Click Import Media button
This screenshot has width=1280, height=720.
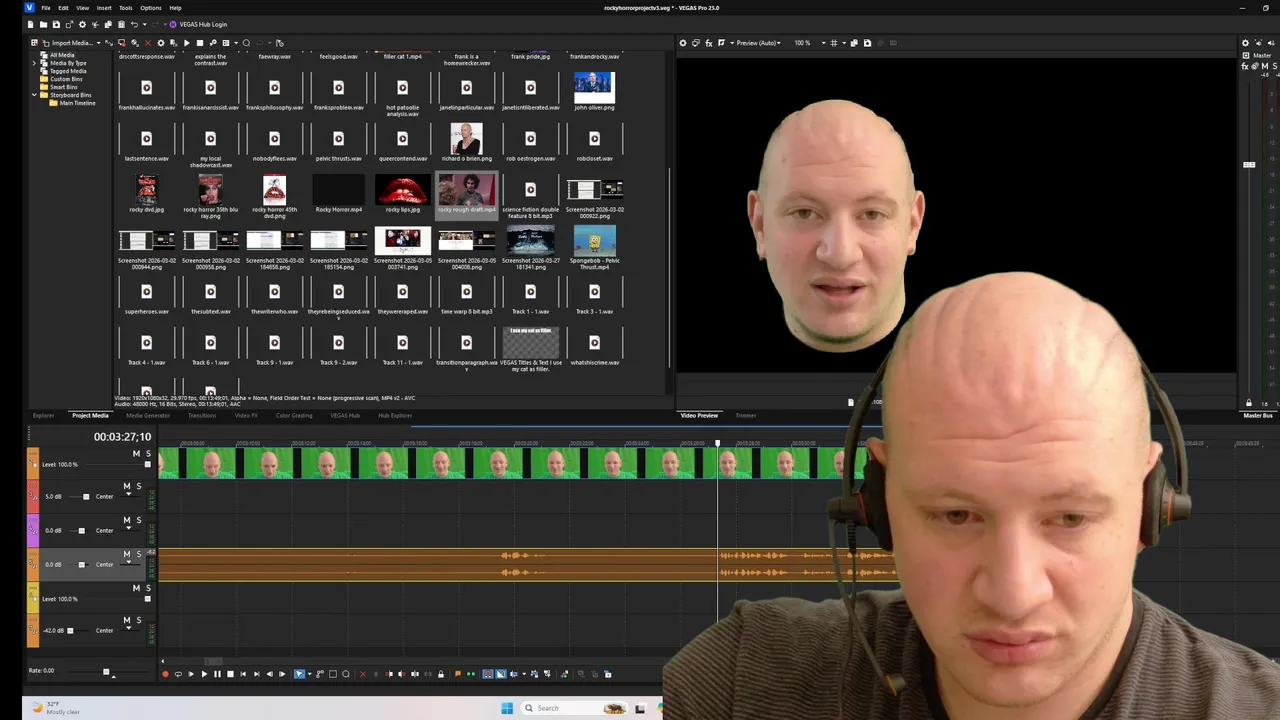click(x=67, y=43)
